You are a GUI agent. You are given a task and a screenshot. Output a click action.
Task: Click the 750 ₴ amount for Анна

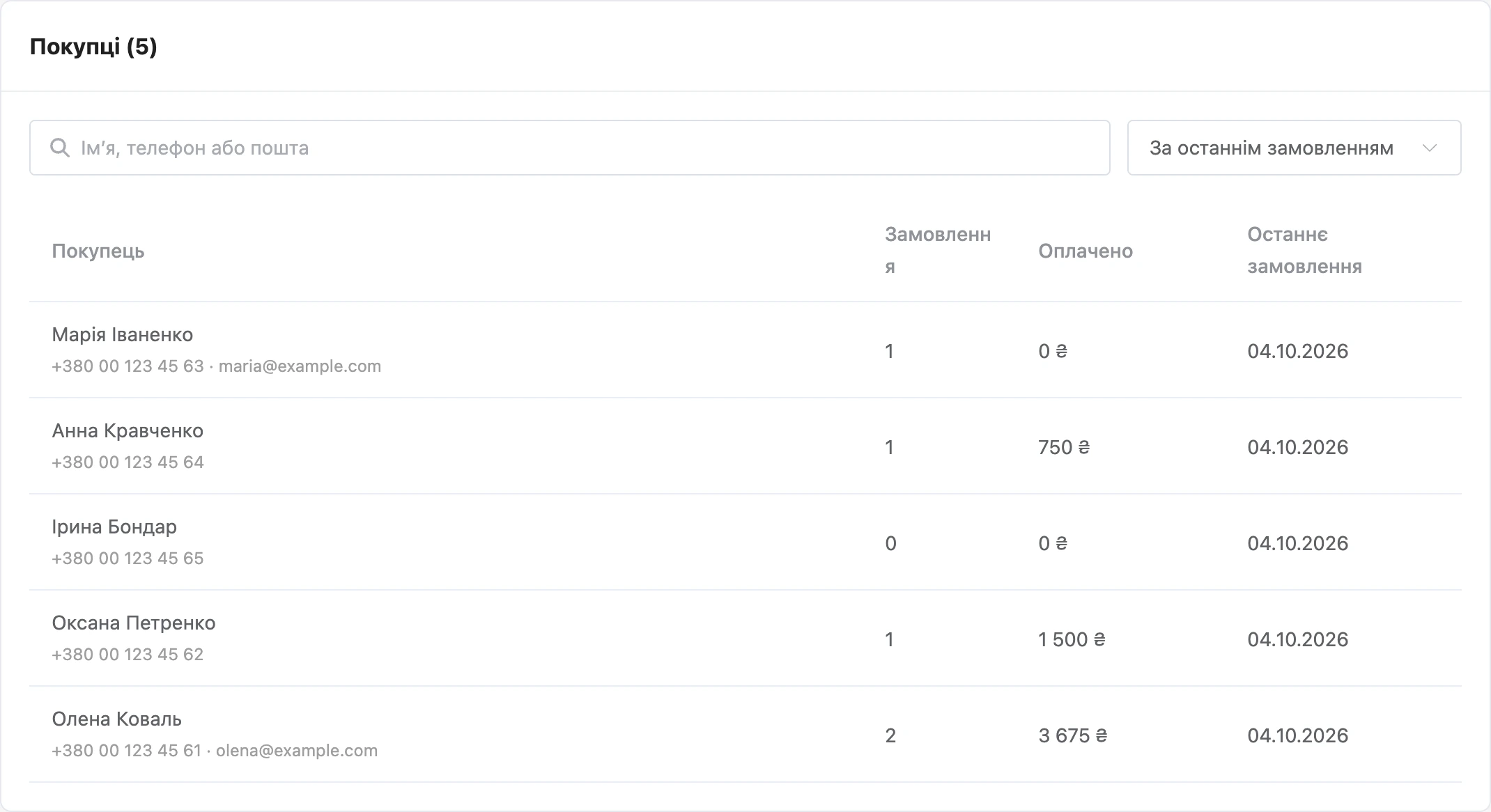pos(1064,447)
